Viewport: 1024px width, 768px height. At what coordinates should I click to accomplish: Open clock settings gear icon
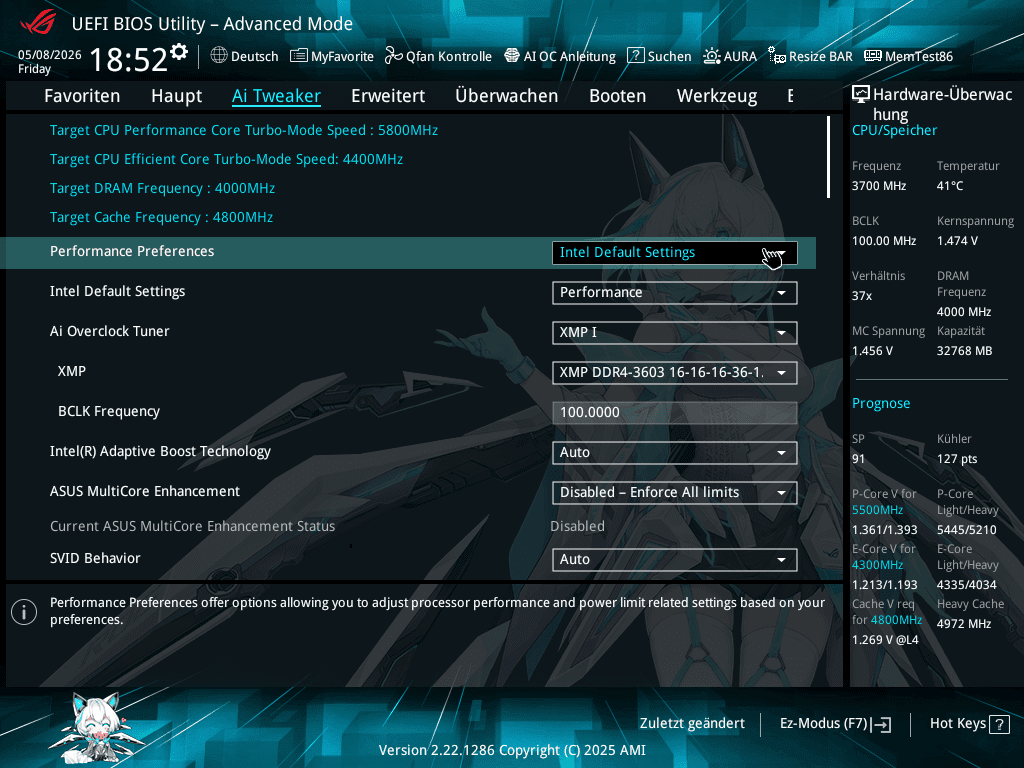(x=179, y=51)
